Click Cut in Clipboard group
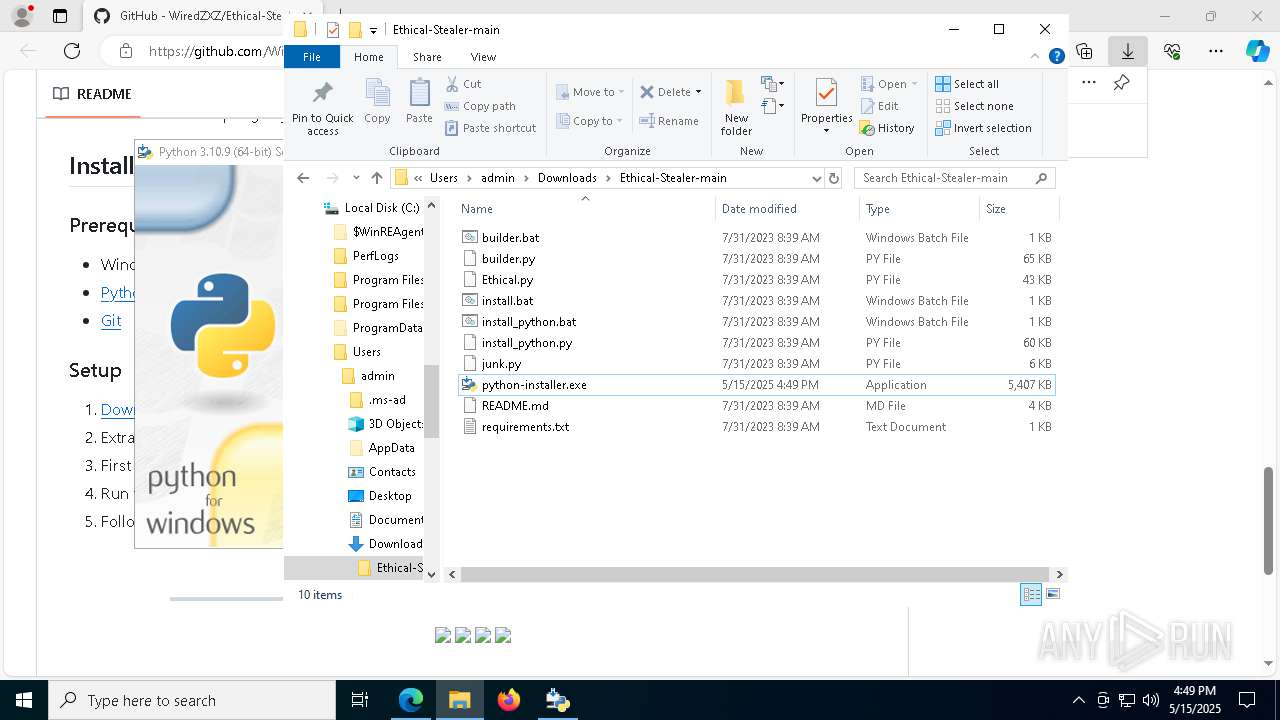Image resolution: width=1280 pixels, height=720 pixels. (x=463, y=84)
